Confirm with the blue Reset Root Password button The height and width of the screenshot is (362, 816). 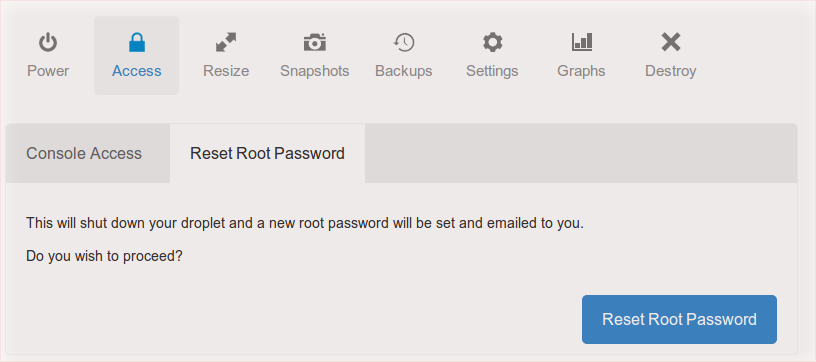[x=679, y=319]
